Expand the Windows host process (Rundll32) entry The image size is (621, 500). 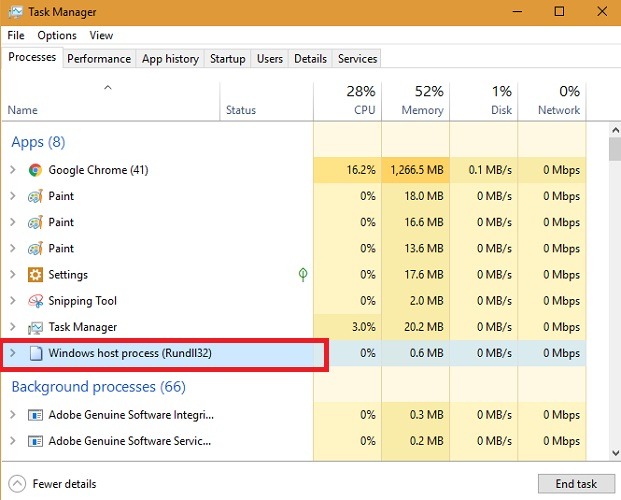tap(13, 353)
